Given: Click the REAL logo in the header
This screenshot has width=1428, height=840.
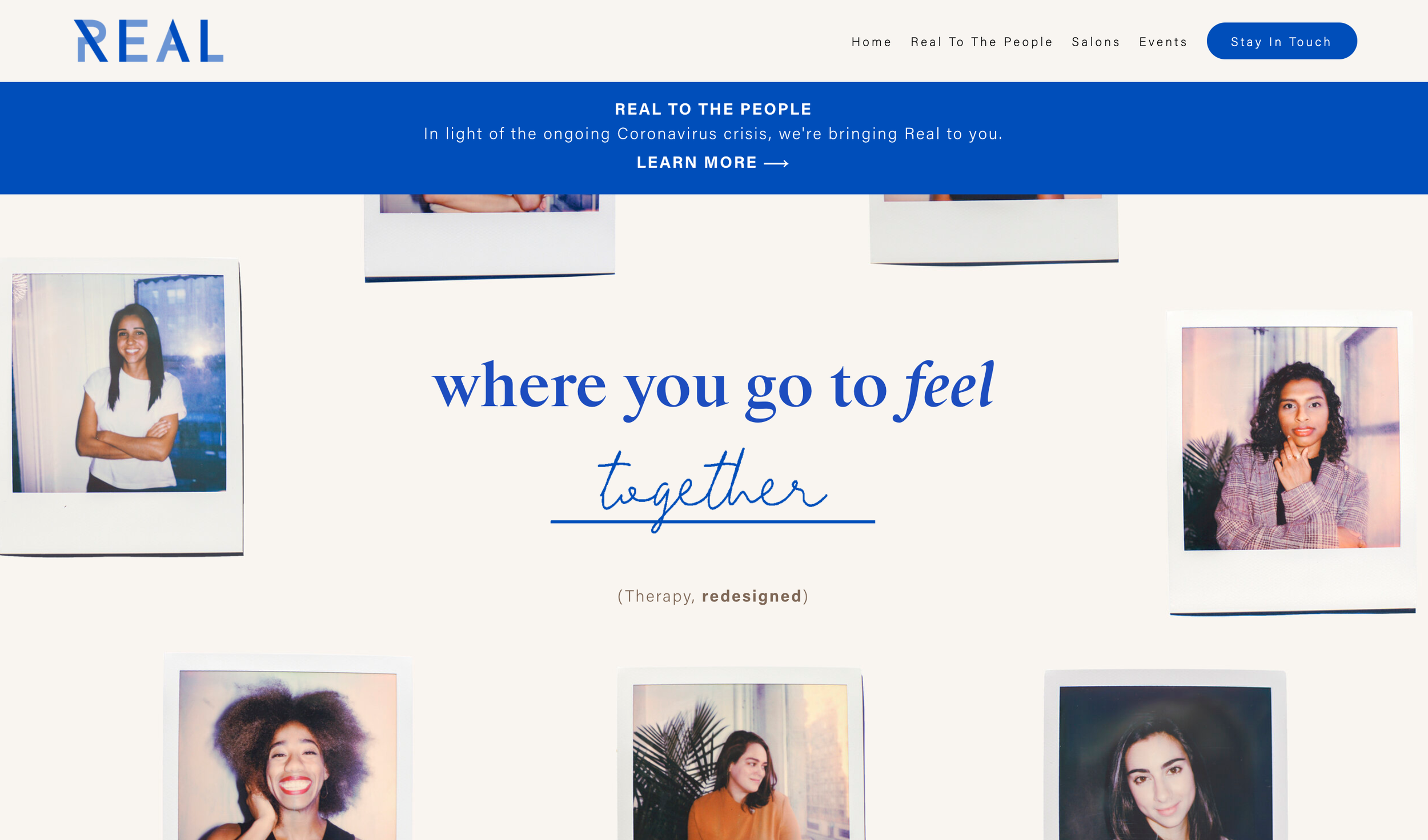Looking at the screenshot, I should click(x=149, y=41).
